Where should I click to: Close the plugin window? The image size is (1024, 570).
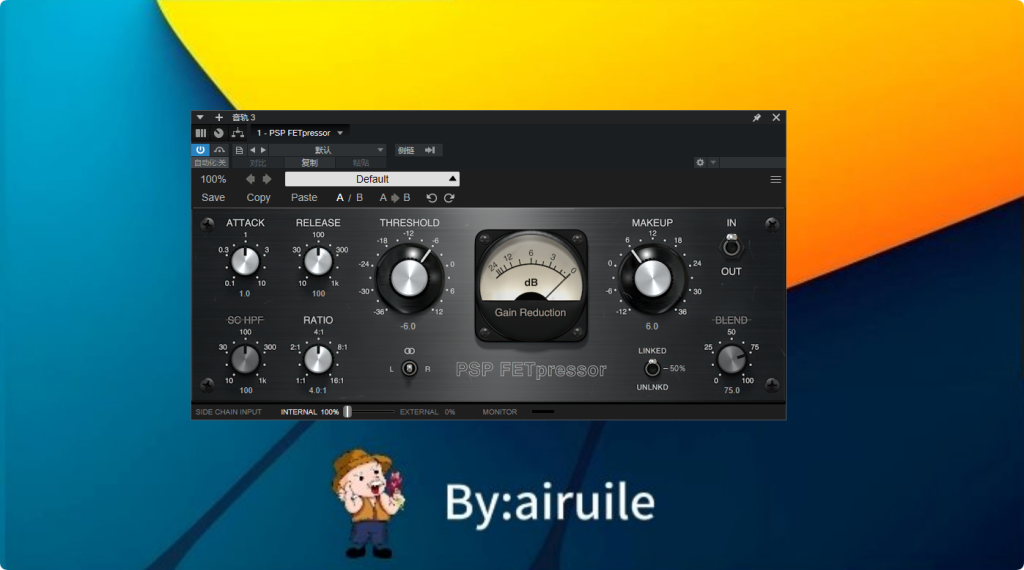(x=776, y=118)
